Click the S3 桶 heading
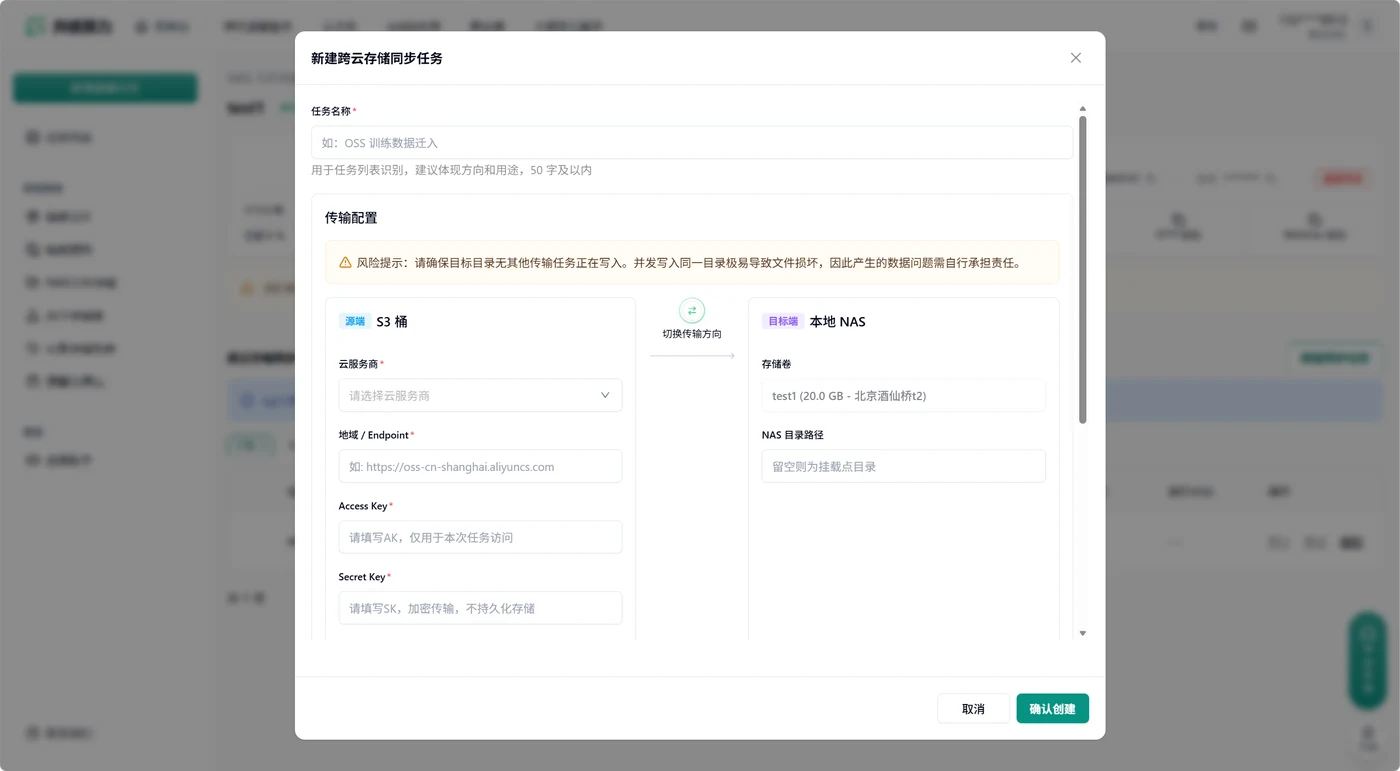Screen dimensions: 1400x771 coord(392,321)
